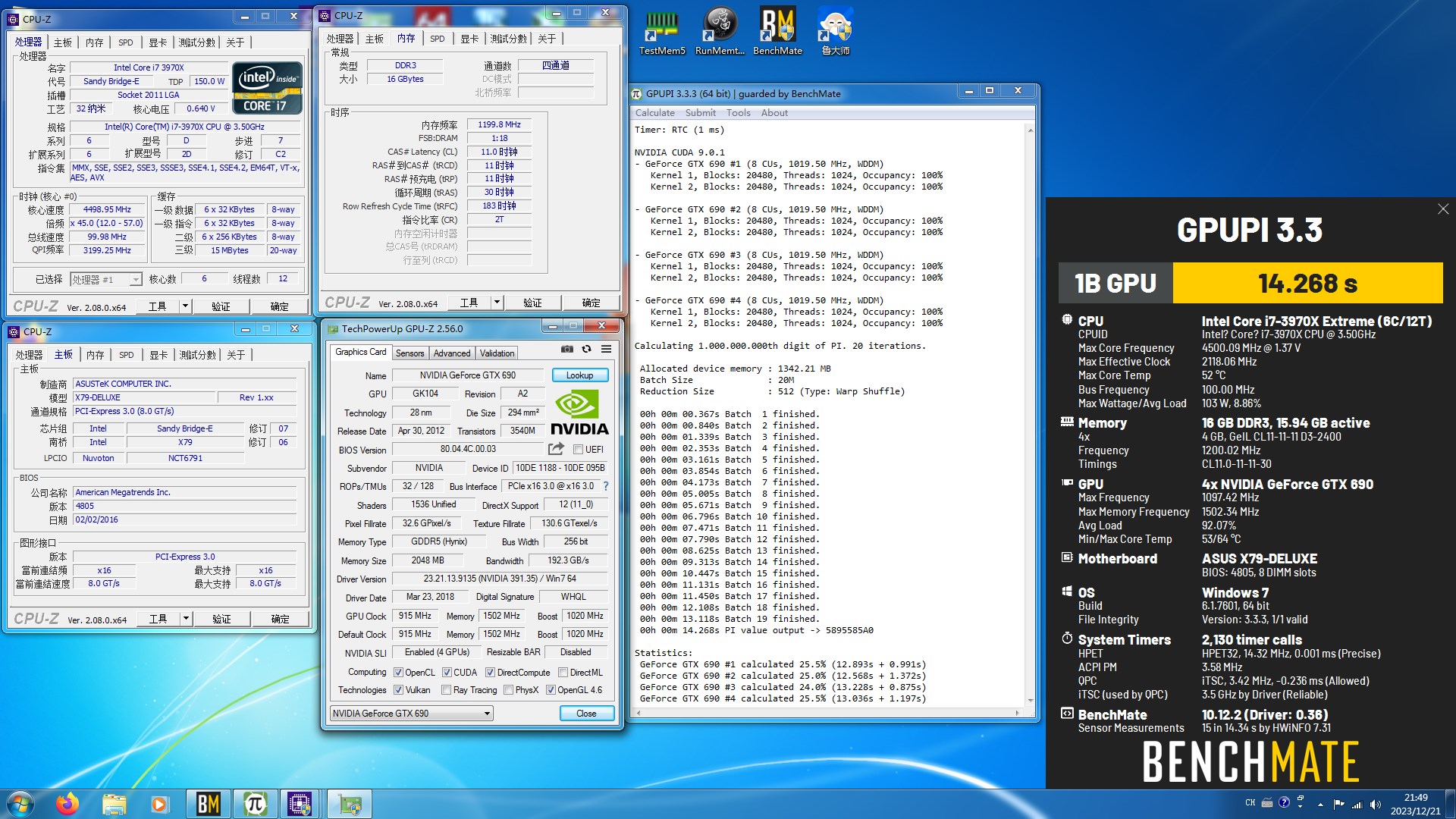
Task: Click the BIOS export share icon in GPU-Z
Action: coord(556,449)
